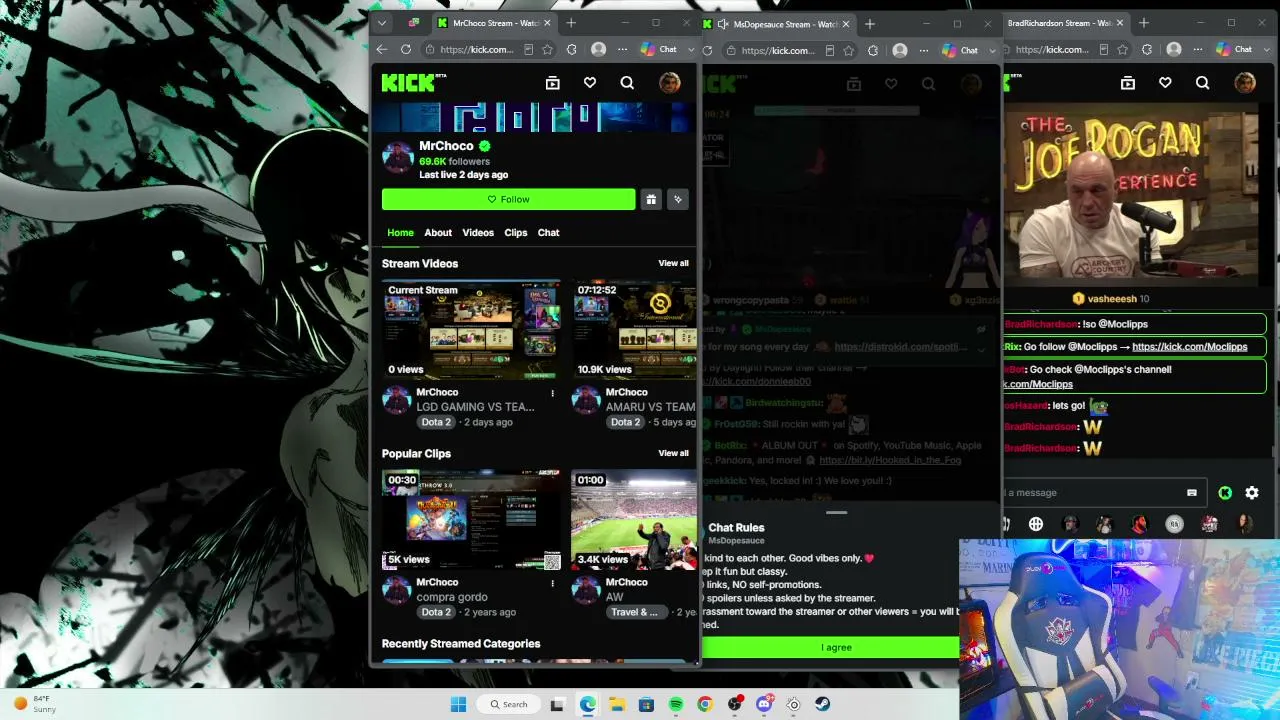Click the green Kick icon beside the chat gear

[x=1225, y=493]
